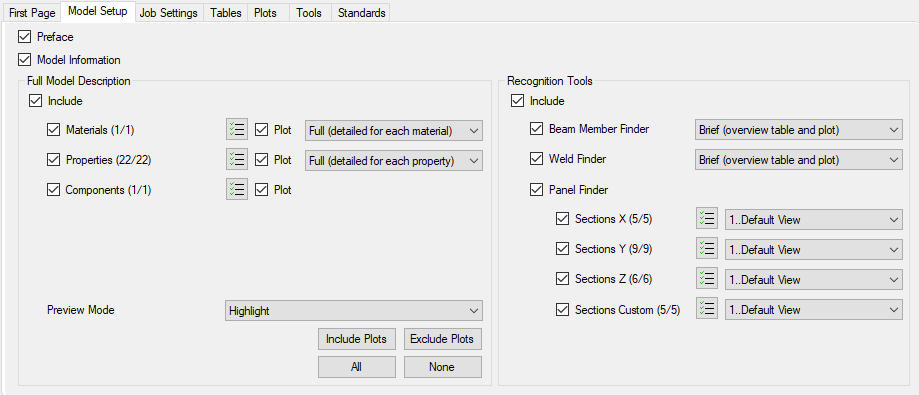The image size is (919, 395).
Task: Select the Model Setup tab
Action: point(98,11)
